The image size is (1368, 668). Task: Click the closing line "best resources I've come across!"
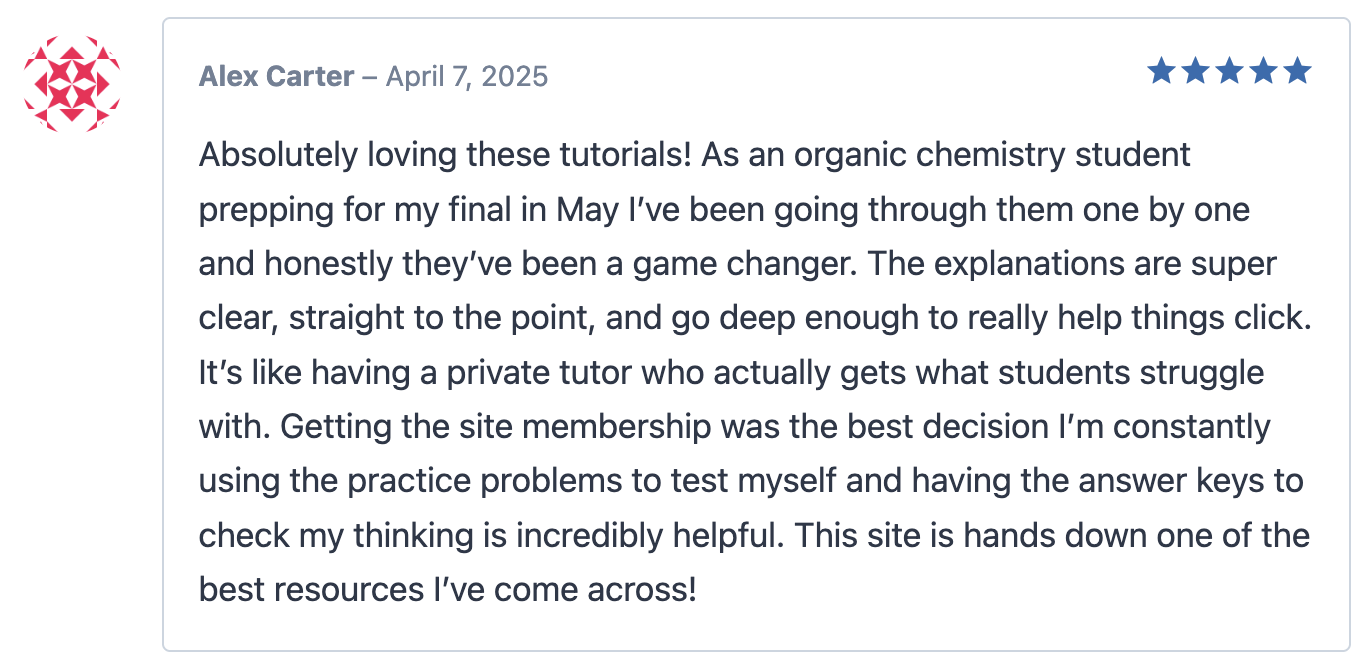coord(447,590)
